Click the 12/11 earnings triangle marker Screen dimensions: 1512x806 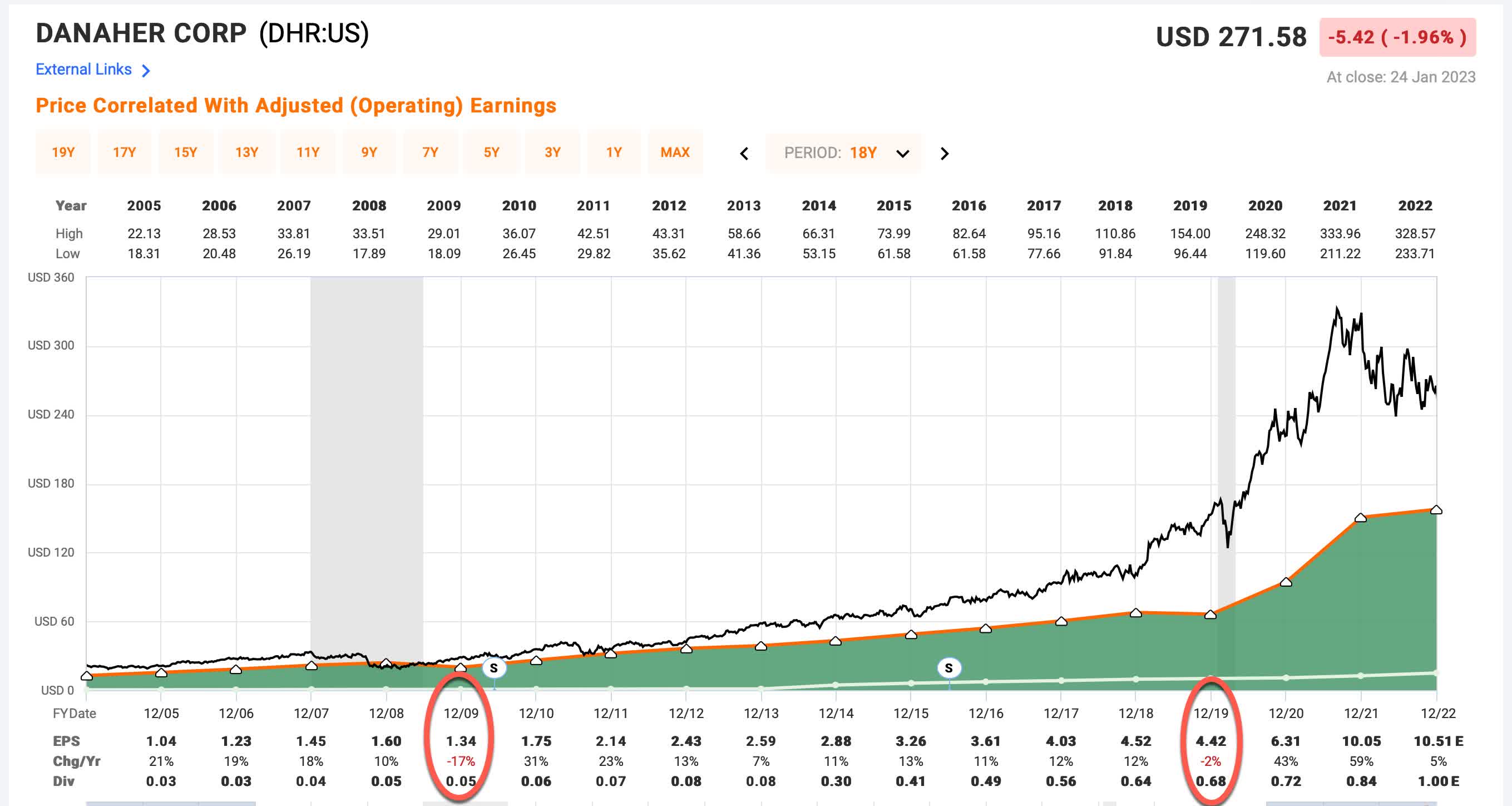[610, 653]
